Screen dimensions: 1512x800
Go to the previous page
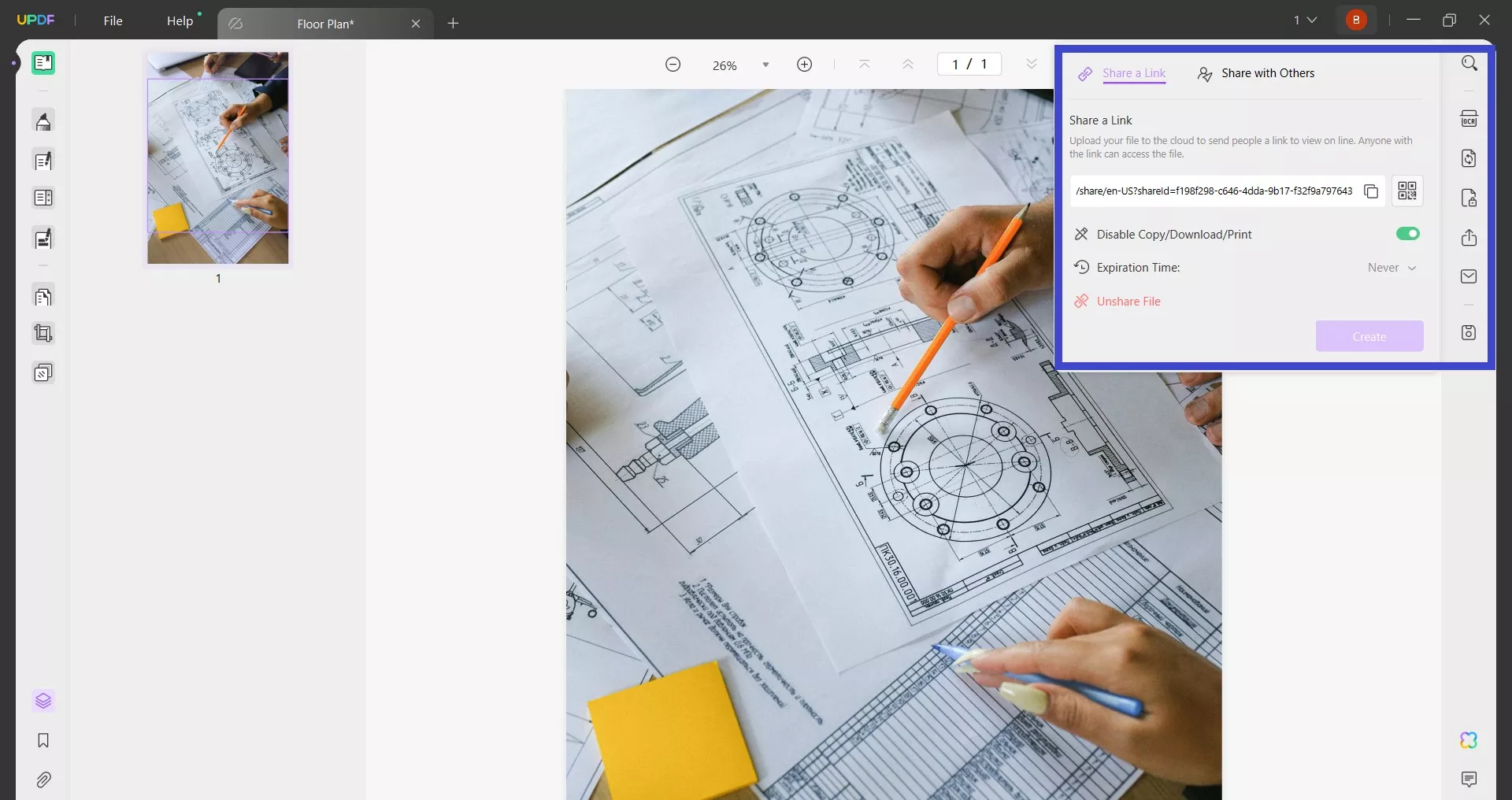pyautogui.click(x=908, y=65)
